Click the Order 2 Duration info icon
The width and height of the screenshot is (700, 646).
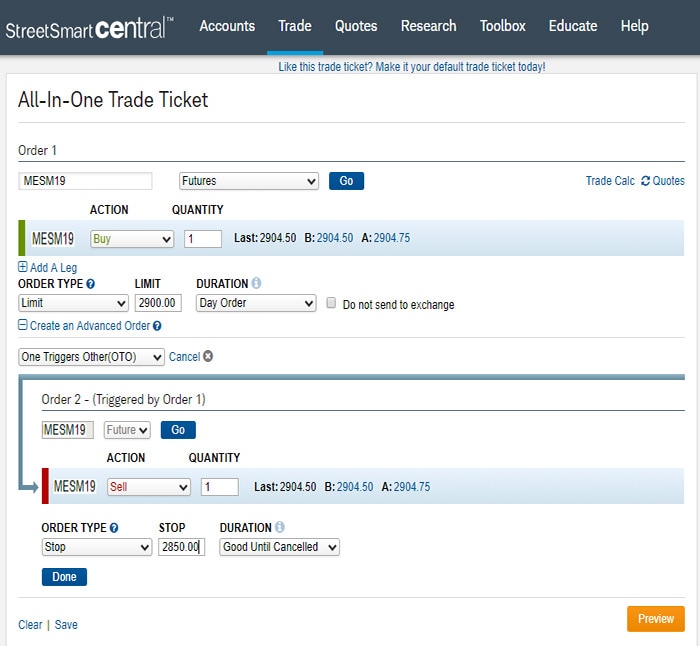[x=280, y=527]
